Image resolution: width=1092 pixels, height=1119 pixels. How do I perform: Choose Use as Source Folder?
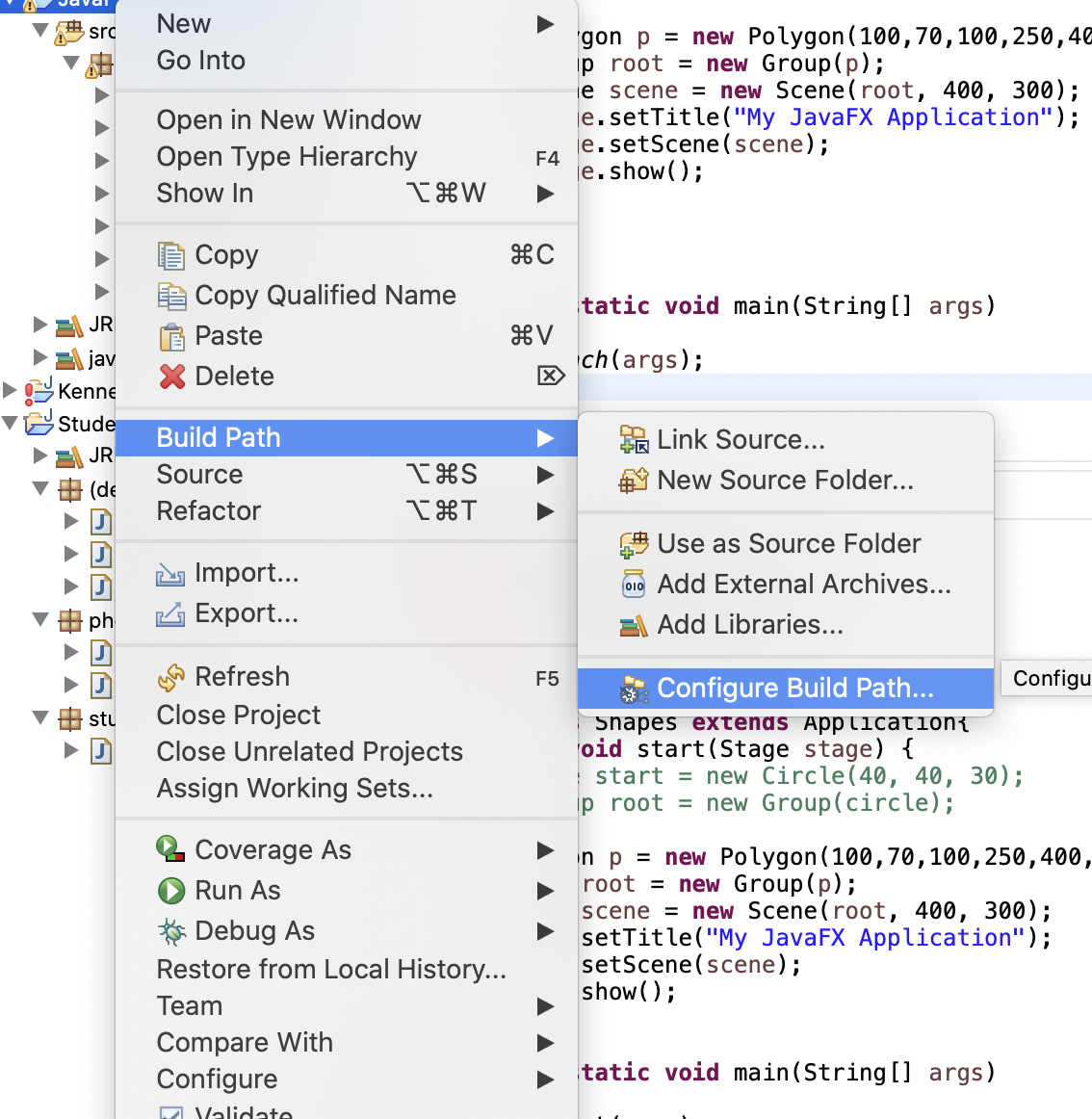click(x=786, y=544)
